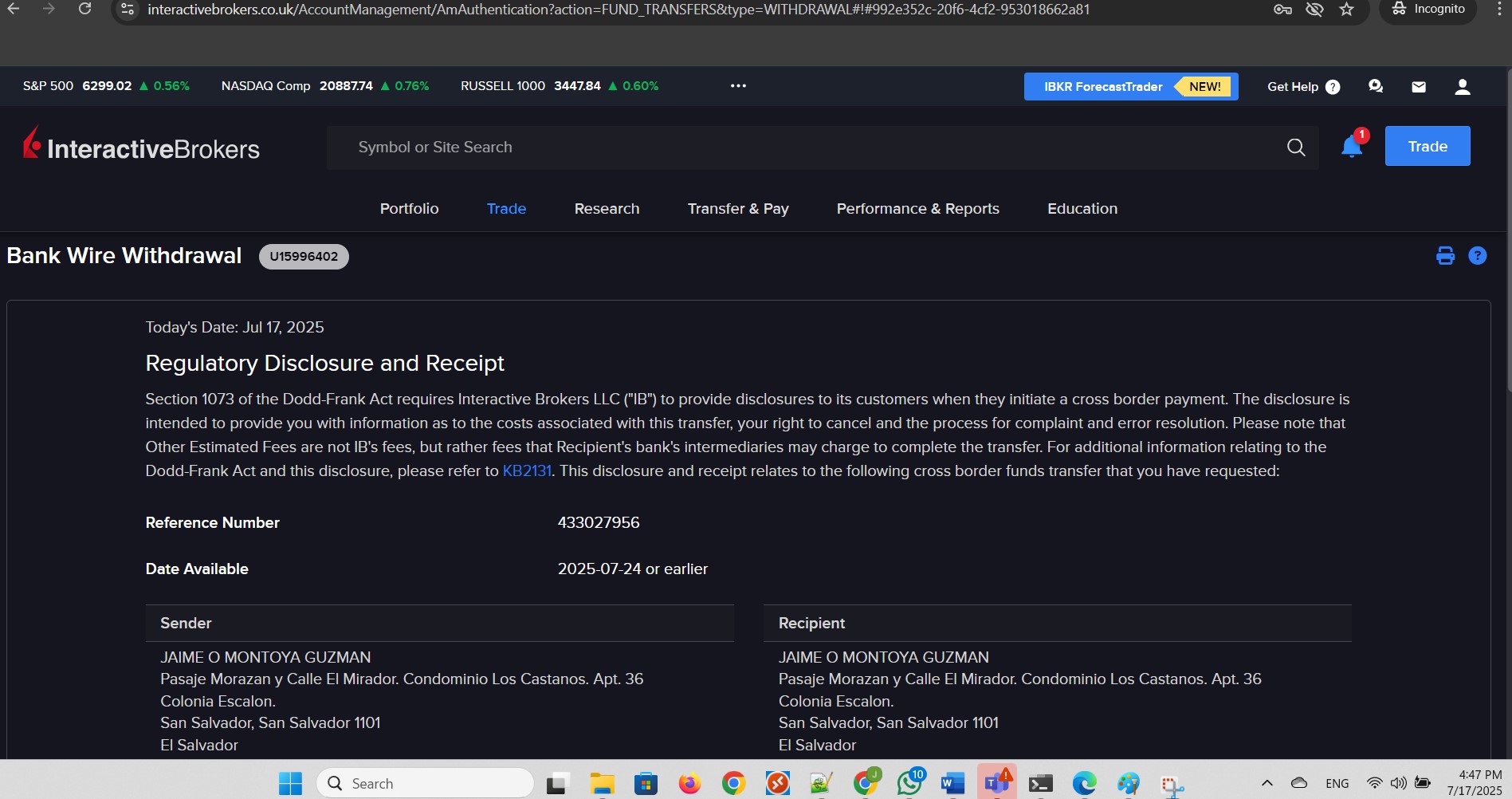
Task: Show hidden system tray icons
Action: [x=1267, y=784]
